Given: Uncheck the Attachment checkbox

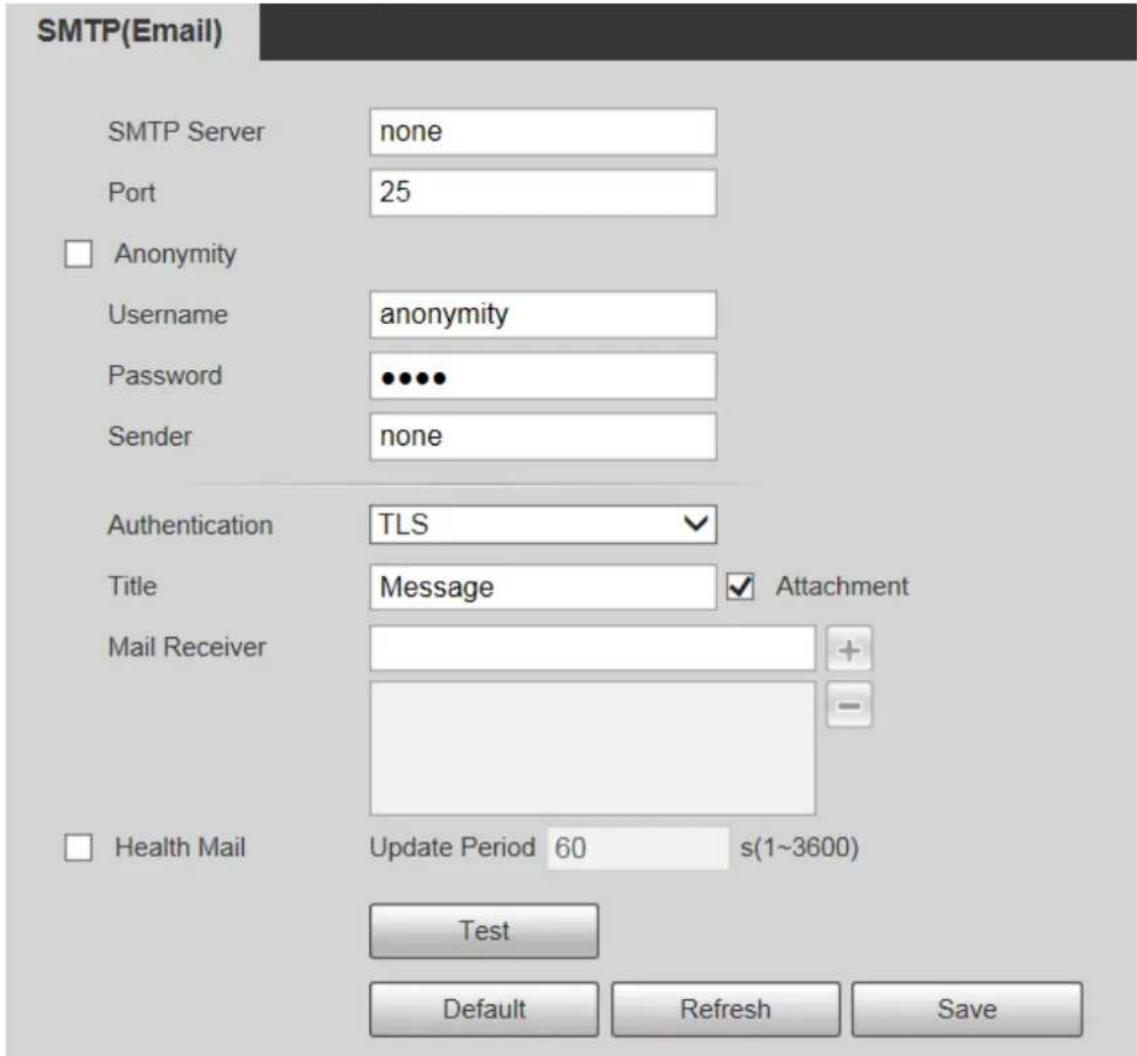Looking at the screenshot, I should (740, 587).
